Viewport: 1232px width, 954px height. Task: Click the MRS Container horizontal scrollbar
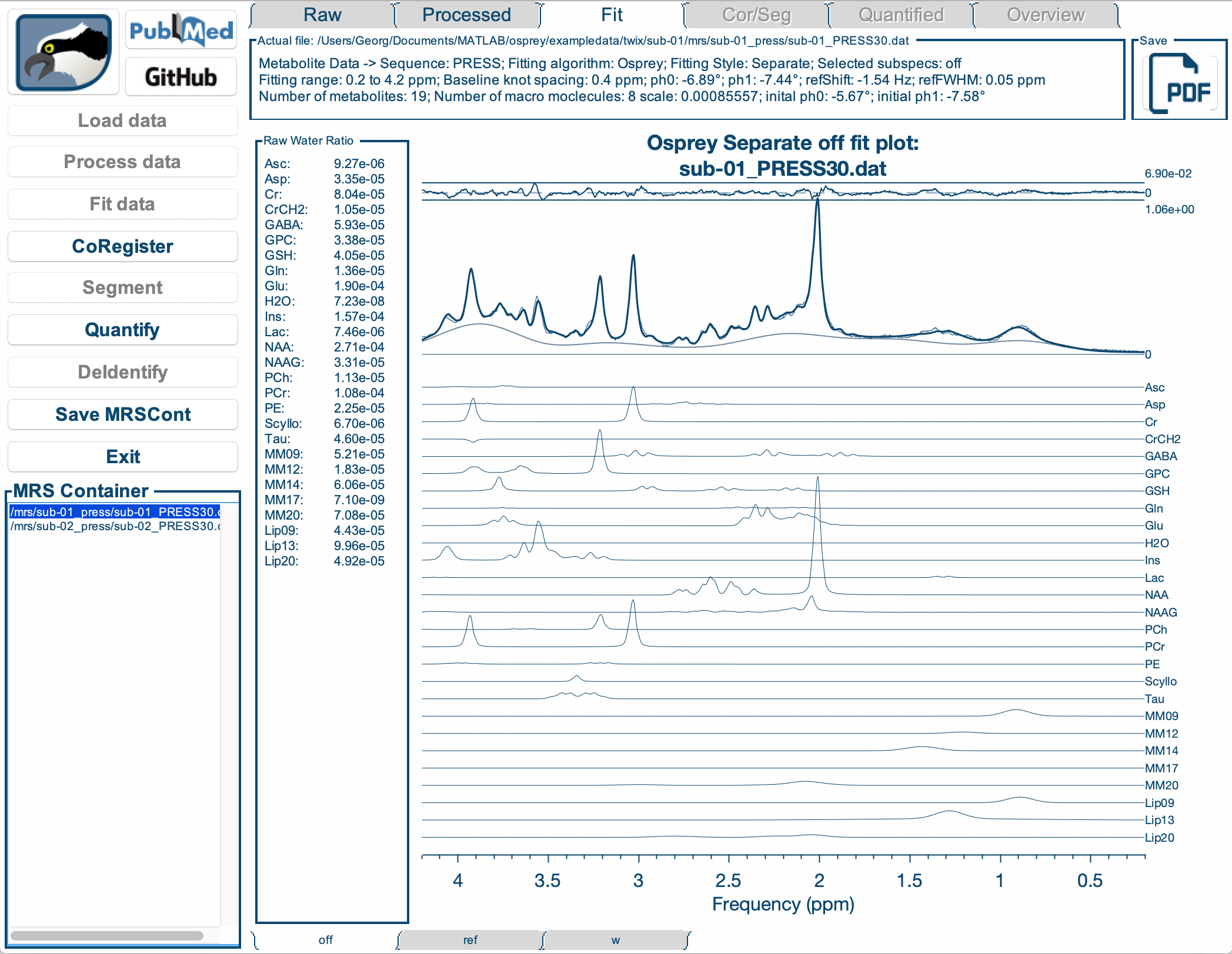[x=107, y=936]
